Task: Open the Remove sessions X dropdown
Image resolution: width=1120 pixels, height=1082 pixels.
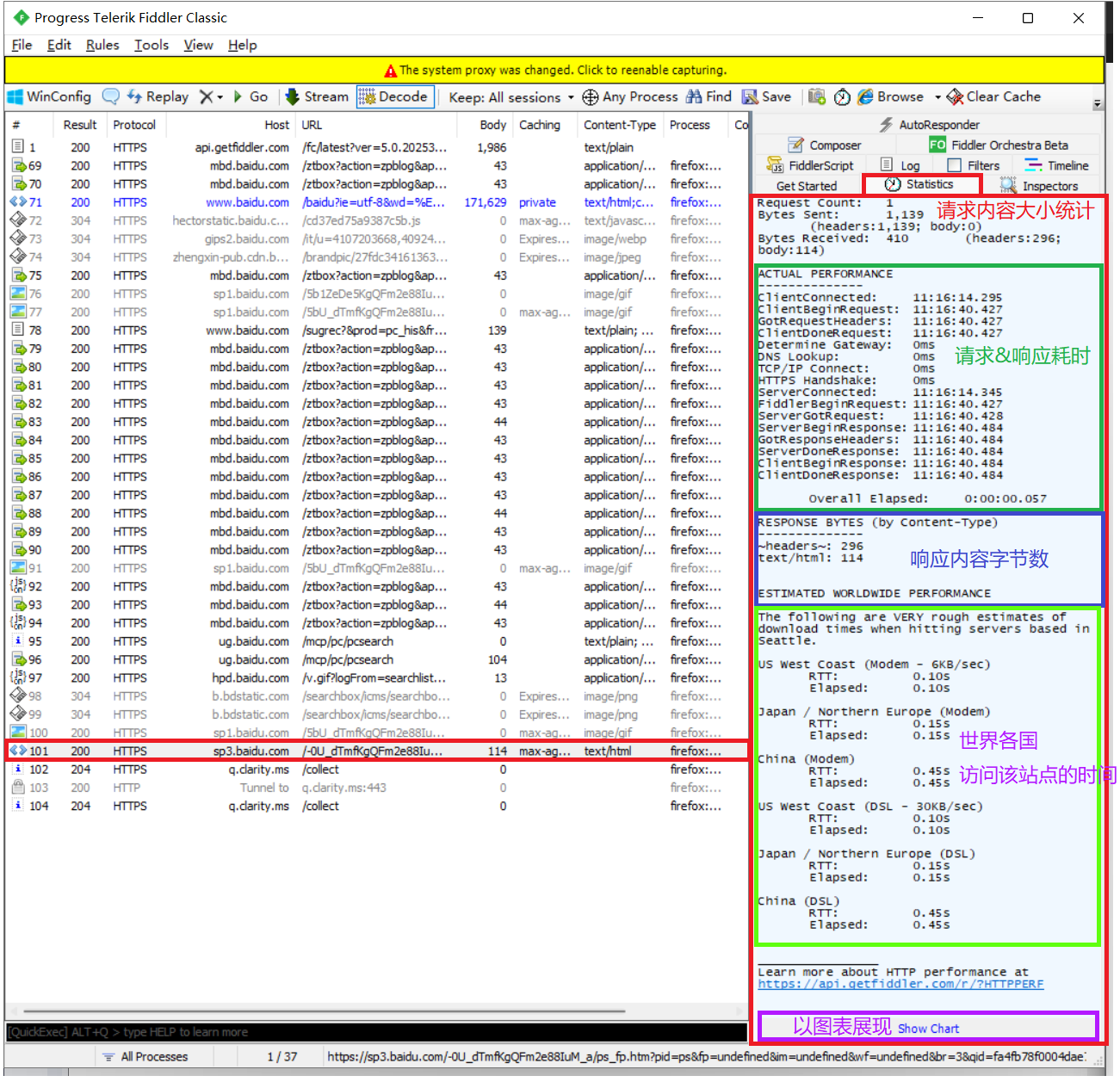Action: pyautogui.click(x=211, y=97)
